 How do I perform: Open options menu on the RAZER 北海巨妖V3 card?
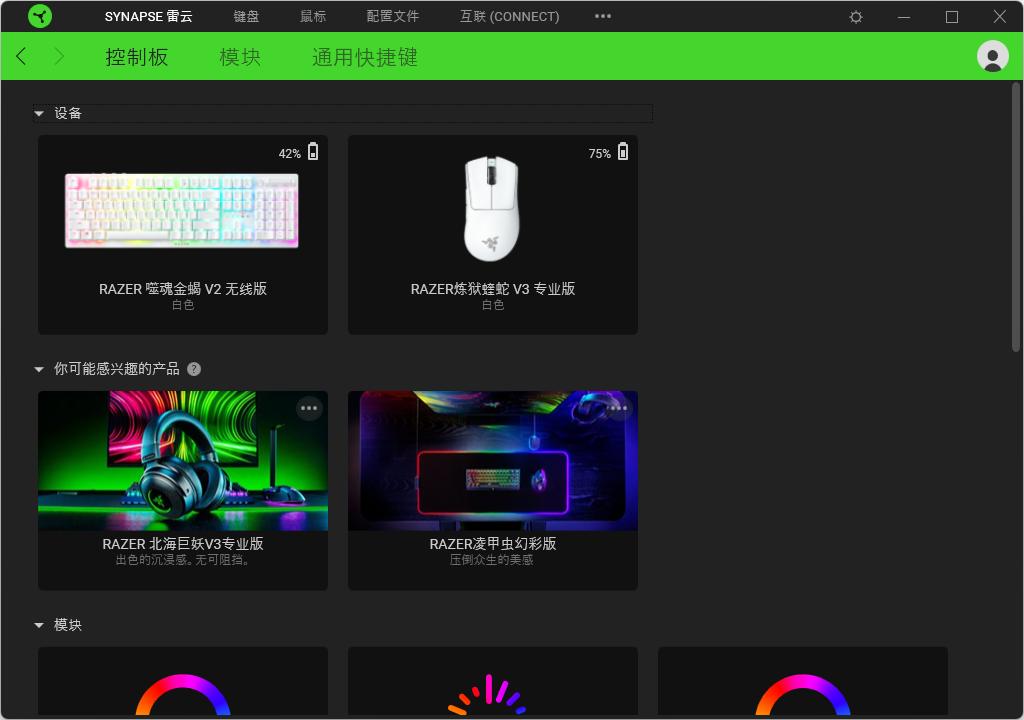[x=309, y=408]
